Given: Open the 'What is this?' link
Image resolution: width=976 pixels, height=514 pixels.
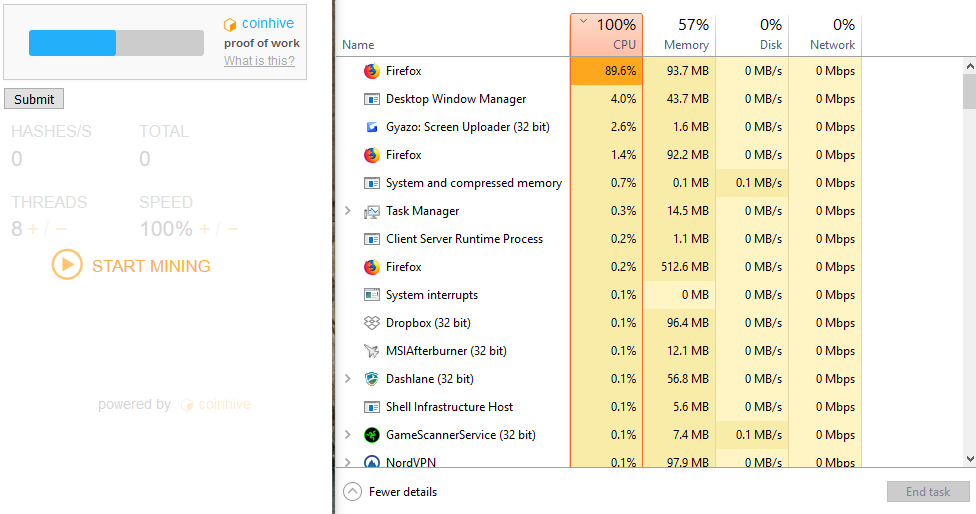Looking at the screenshot, I should pyautogui.click(x=259, y=61).
